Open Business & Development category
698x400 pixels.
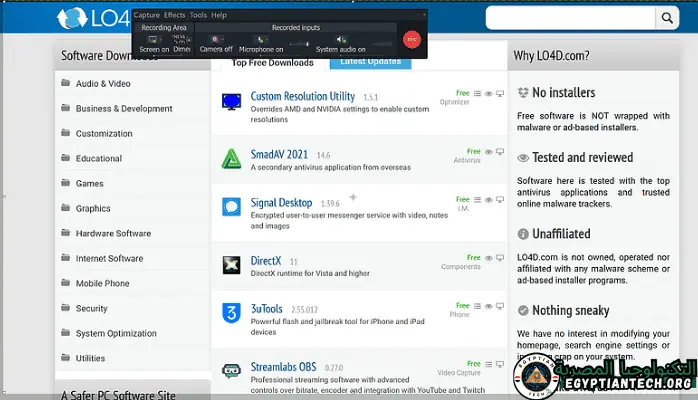[124, 109]
